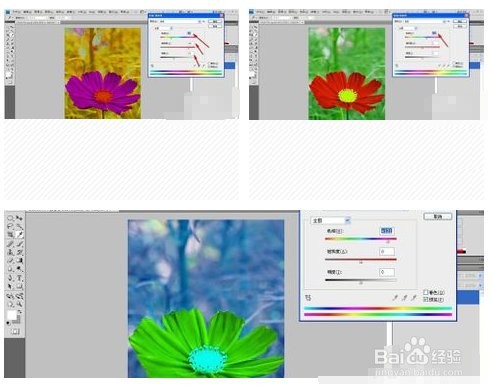Image resolution: width=491 pixels, height=390 pixels.
Task: Select the Gradient tool in bottom toolbox
Action: pos(19,261)
